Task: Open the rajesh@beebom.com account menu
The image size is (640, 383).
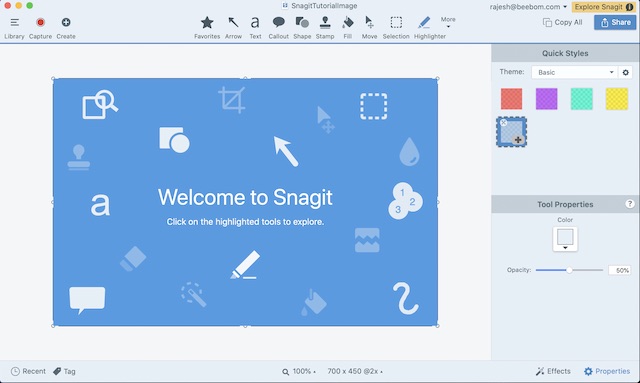Action: coord(528,7)
